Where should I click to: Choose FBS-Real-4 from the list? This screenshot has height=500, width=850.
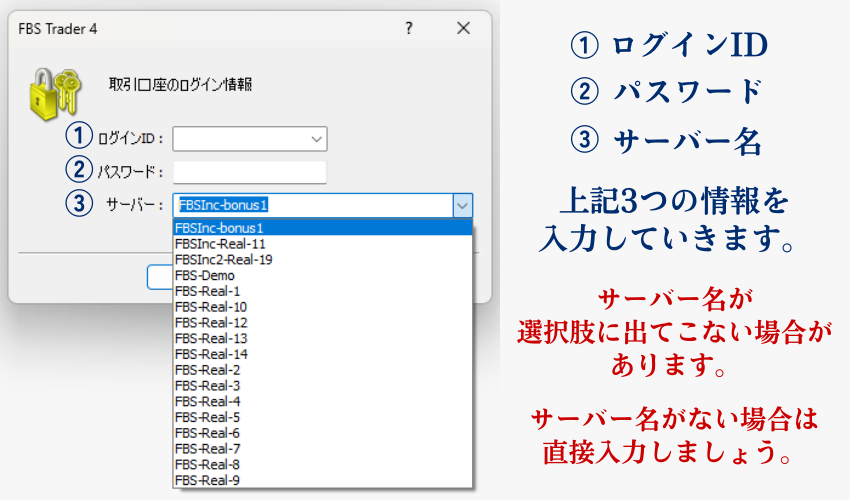pos(323,401)
